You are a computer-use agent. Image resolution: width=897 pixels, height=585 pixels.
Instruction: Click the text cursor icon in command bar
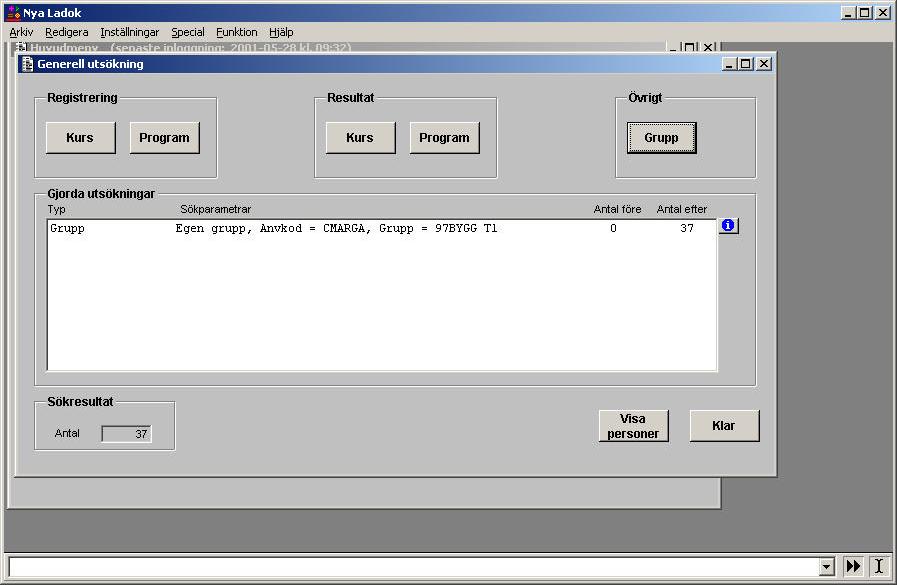click(x=879, y=567)
